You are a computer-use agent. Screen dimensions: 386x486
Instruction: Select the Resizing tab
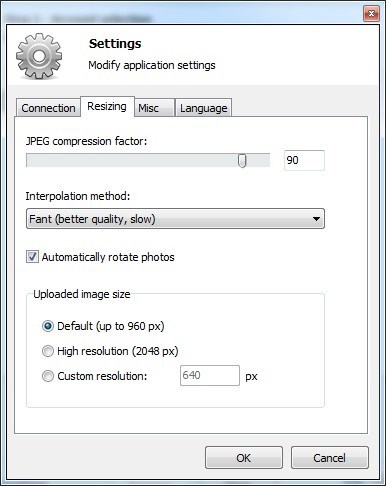pos(107,106)
